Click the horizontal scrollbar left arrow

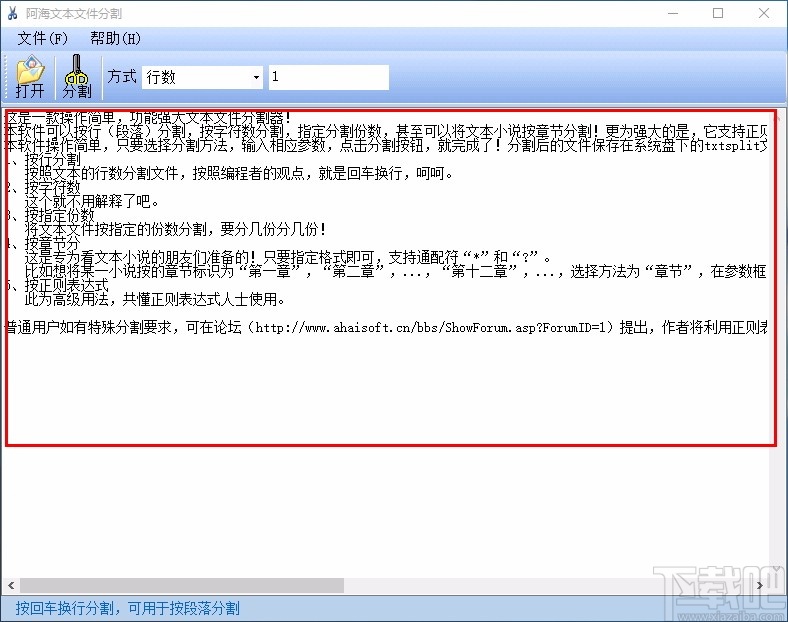click(x=11, y=585)
